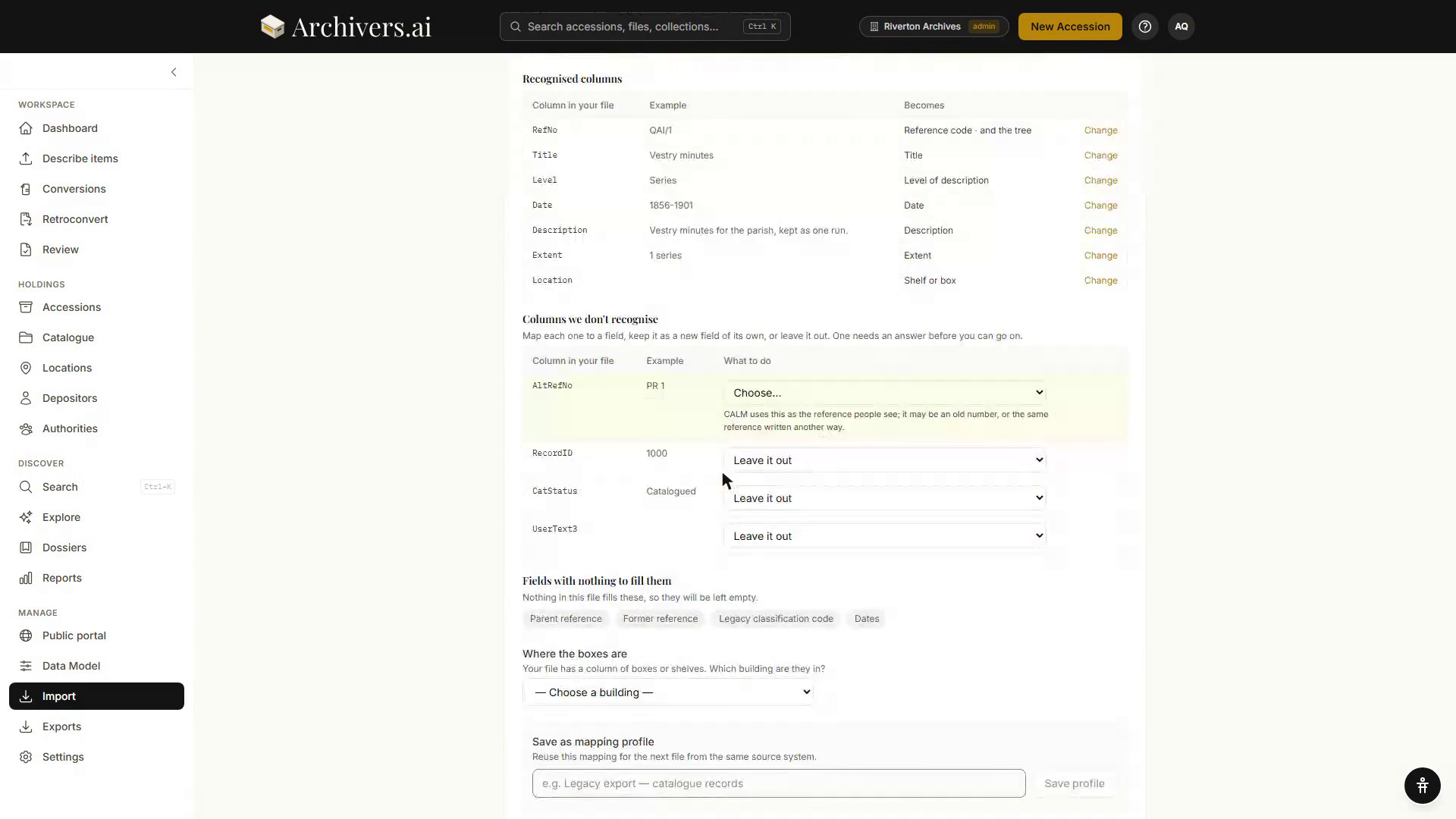Click the Review document icon

point(26,249)
